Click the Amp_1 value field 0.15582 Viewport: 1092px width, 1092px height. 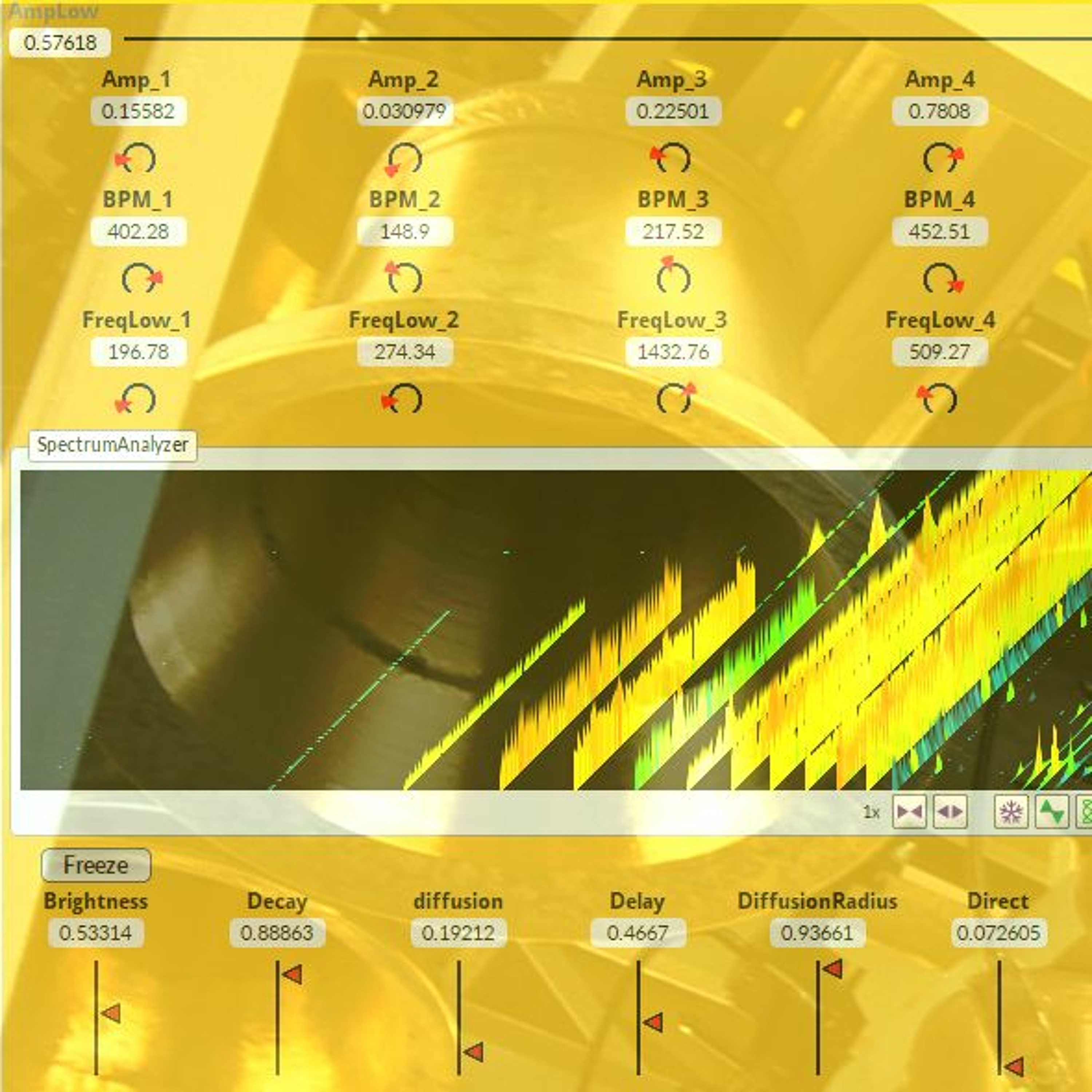138,111
